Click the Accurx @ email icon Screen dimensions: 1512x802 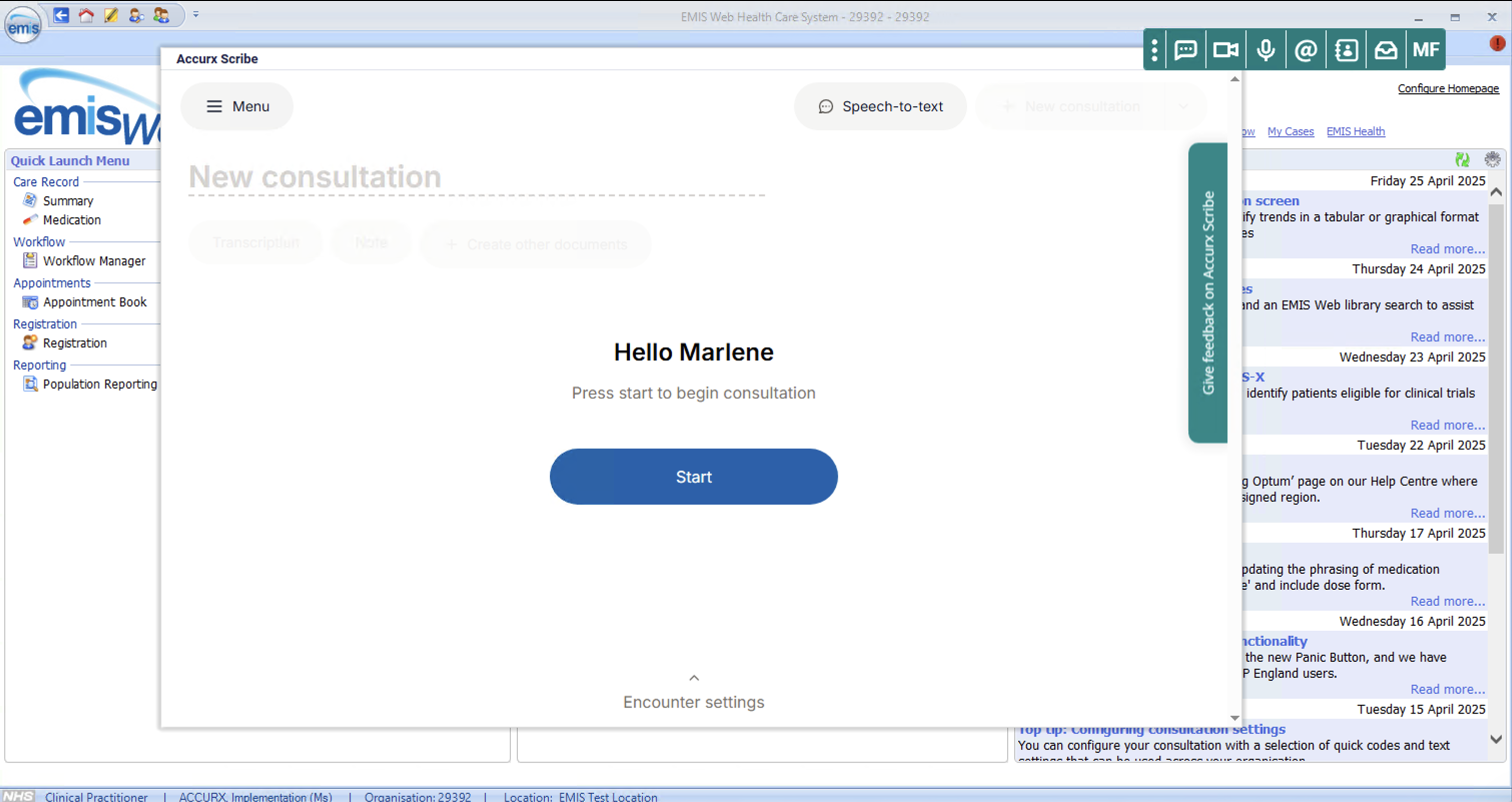1305,50
